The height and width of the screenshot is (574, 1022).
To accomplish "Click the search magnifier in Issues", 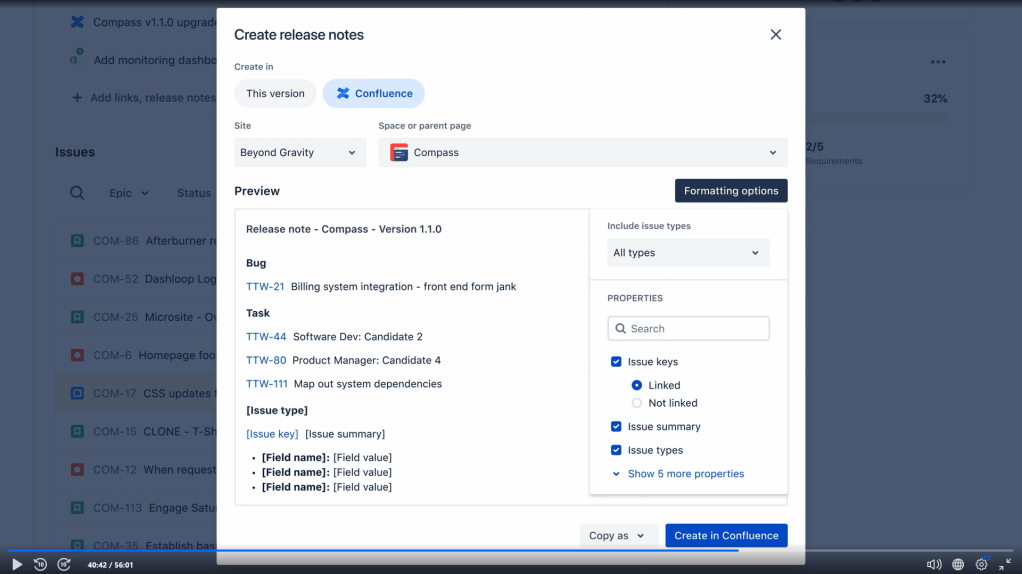I will click(77, 193).
